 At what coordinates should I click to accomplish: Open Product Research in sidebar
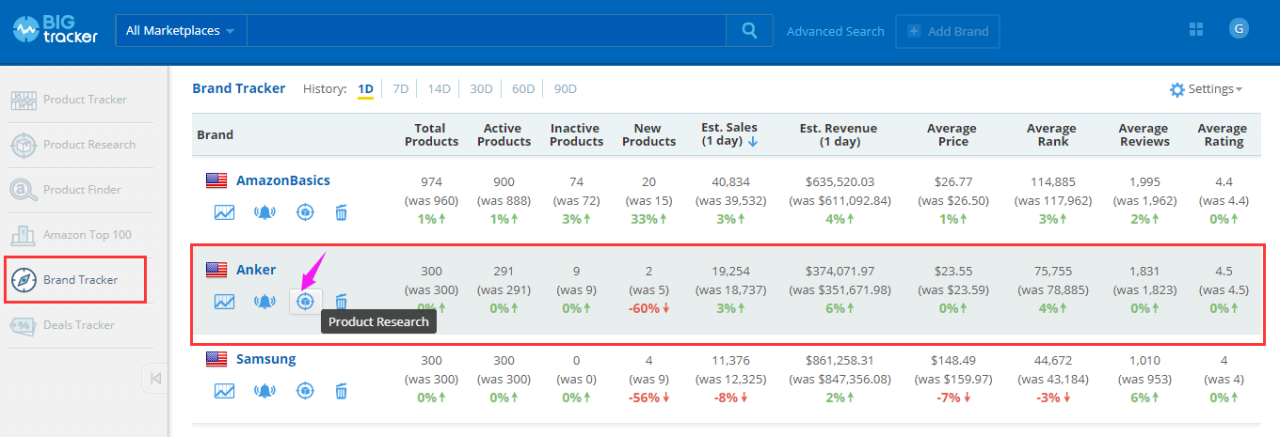point(80,145)
